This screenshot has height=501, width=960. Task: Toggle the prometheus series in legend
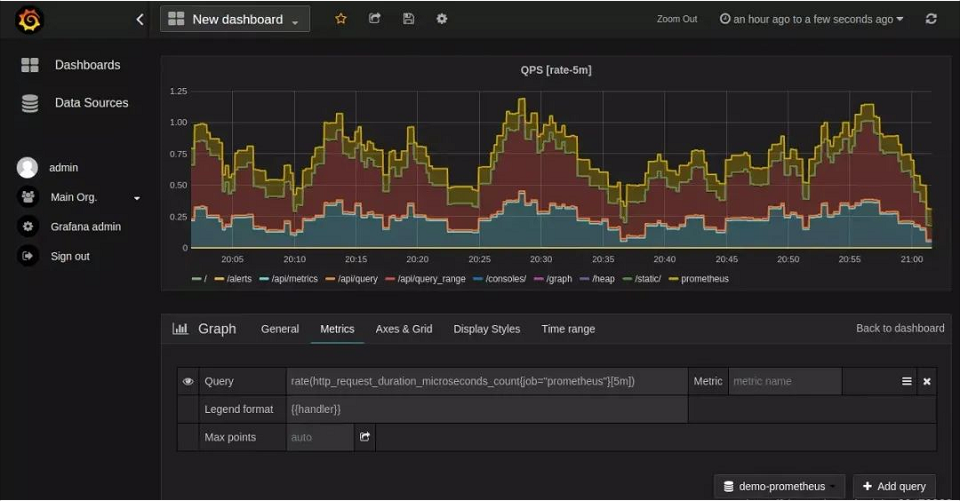tap(704, 279)
